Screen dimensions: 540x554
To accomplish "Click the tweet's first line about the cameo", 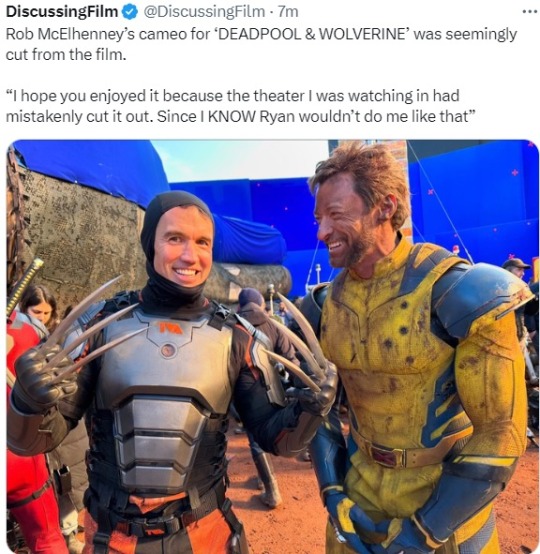I will (x=261, y=34).
